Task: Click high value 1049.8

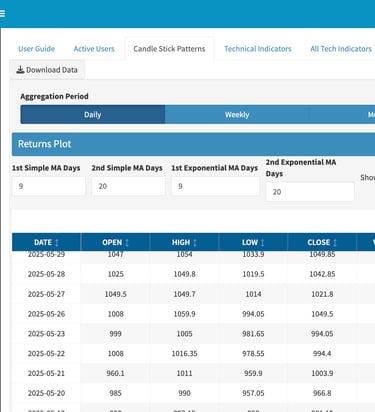Action: (184, 274)
